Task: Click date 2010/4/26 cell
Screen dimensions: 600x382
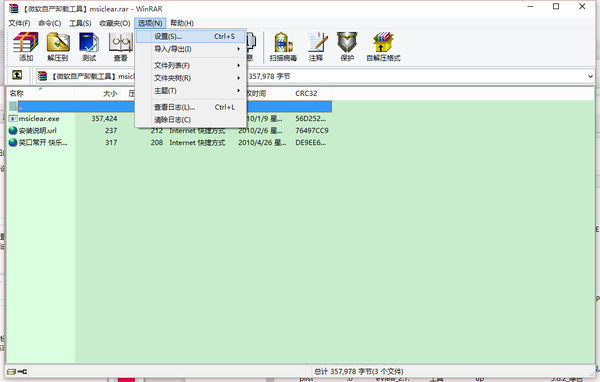Action: coord(262,142)
